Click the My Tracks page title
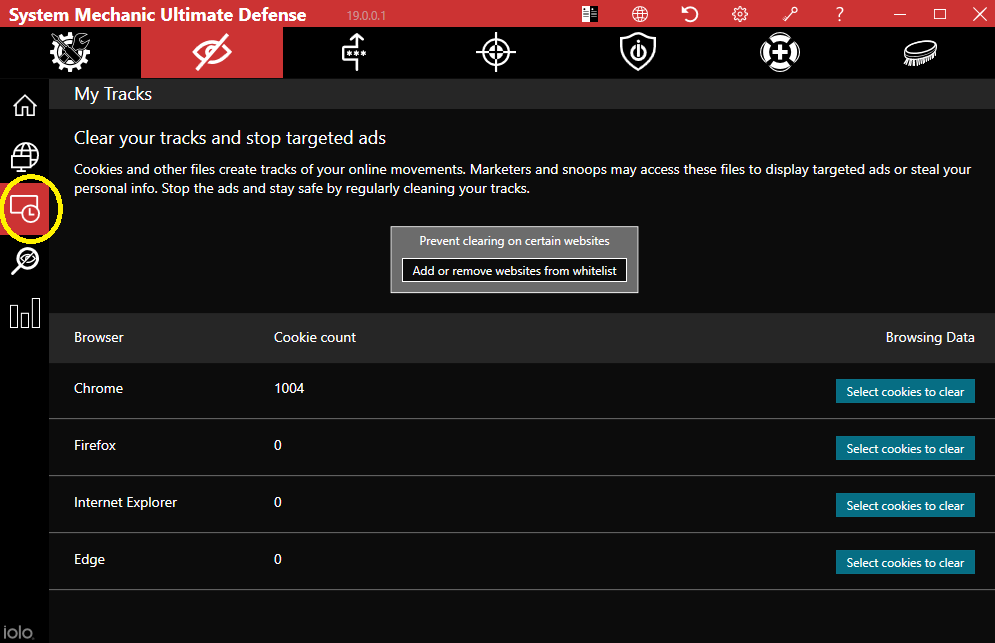 pyautogui.click(x=113, y=94)
